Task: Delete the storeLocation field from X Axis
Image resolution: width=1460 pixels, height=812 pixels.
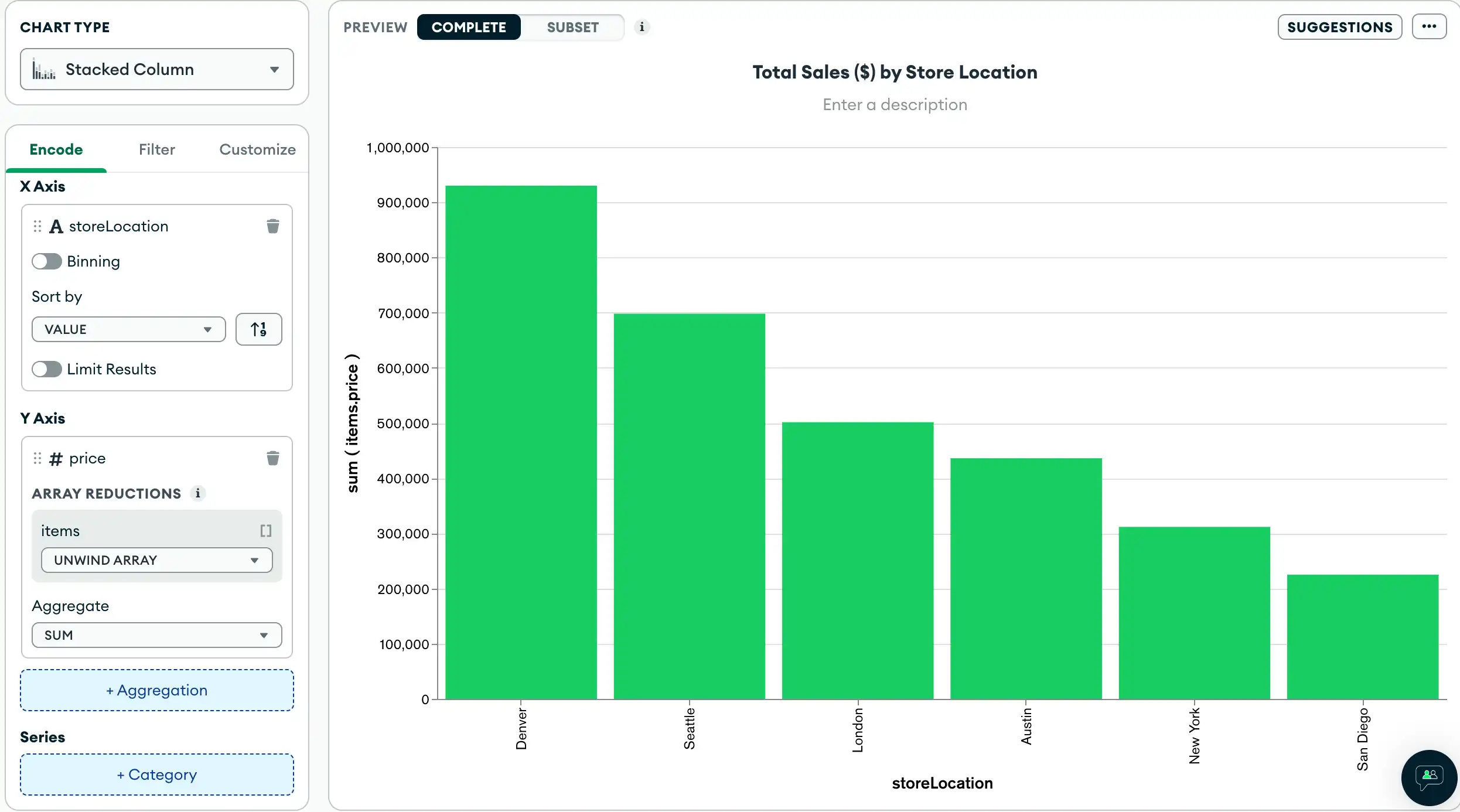Action: click(272, 226)
